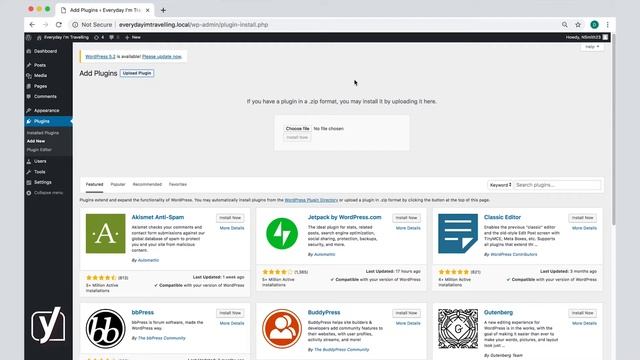Image resolution: width=640 pixels, height=360 pixels.
Task: Click + New in admin bar
Action: click(133, 37)
